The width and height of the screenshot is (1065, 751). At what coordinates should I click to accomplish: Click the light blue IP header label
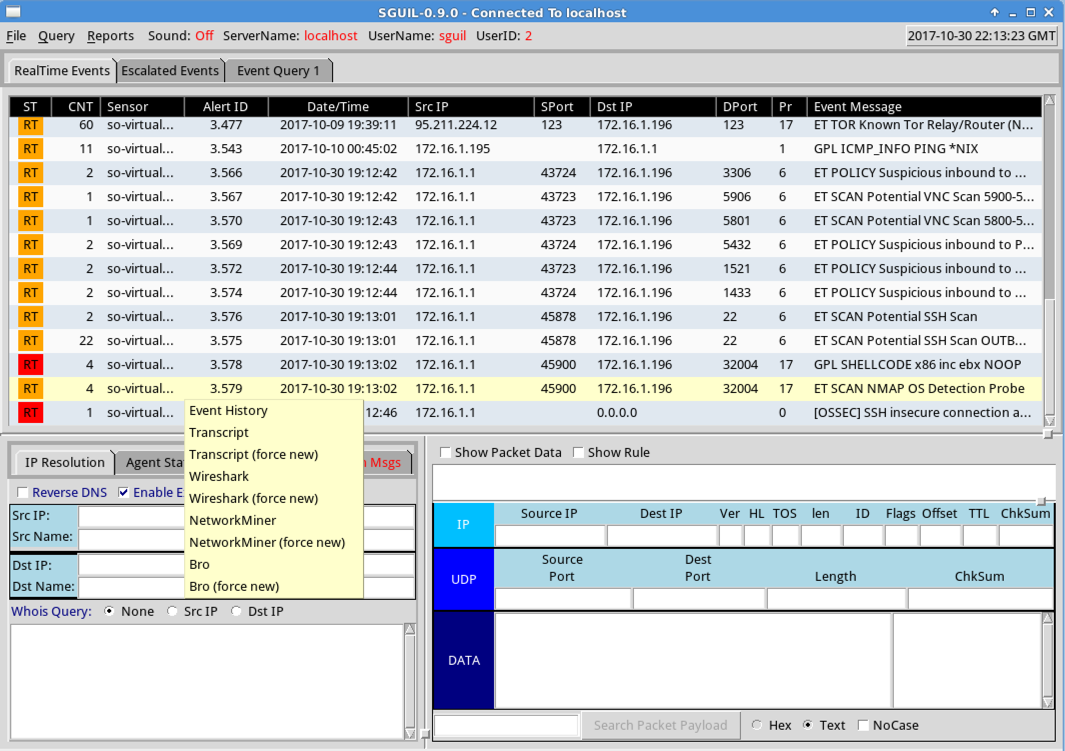(463, 524)
